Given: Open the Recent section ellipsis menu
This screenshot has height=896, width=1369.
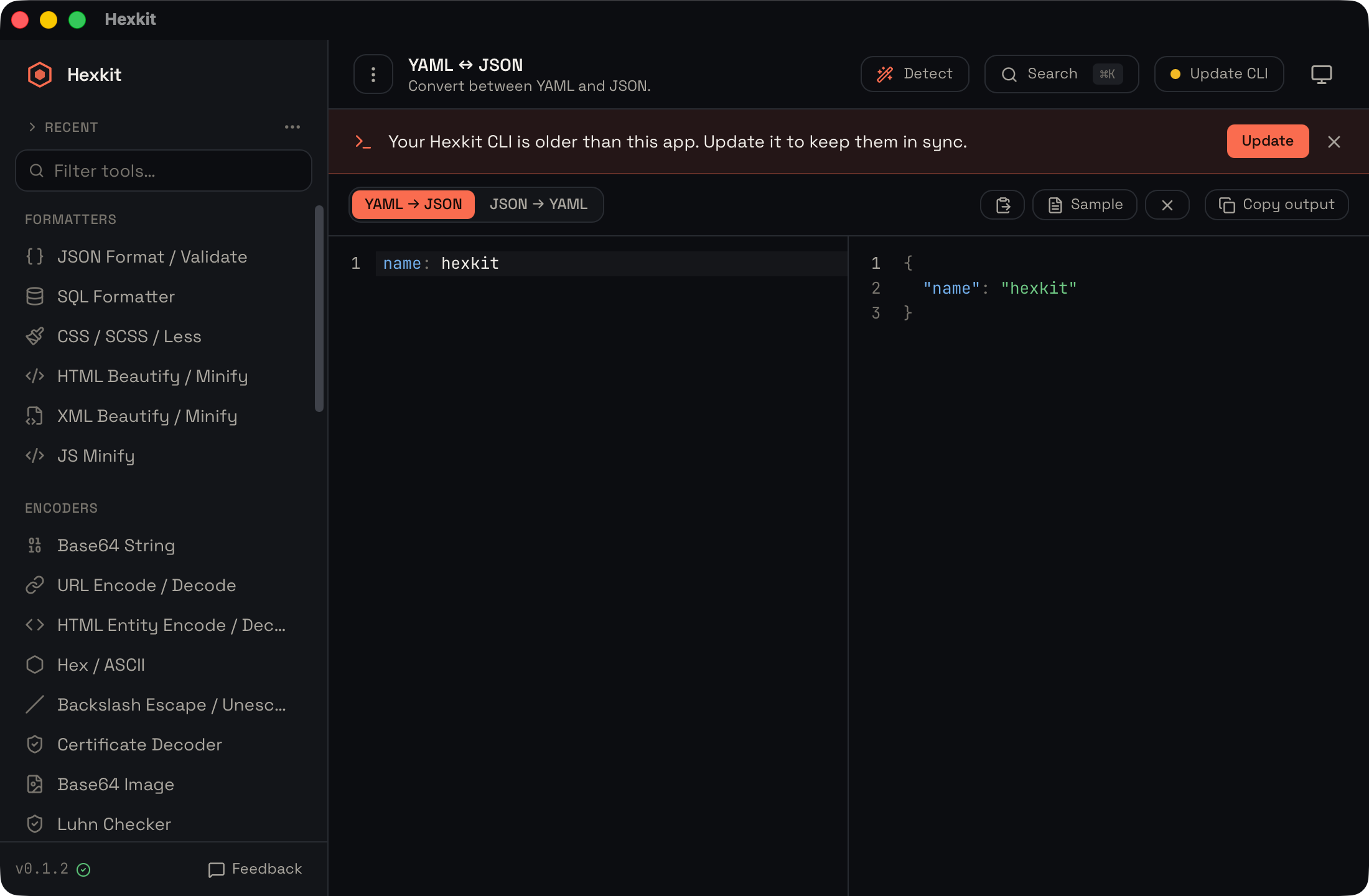Looking at the screenshot, I should pos(292,127).
